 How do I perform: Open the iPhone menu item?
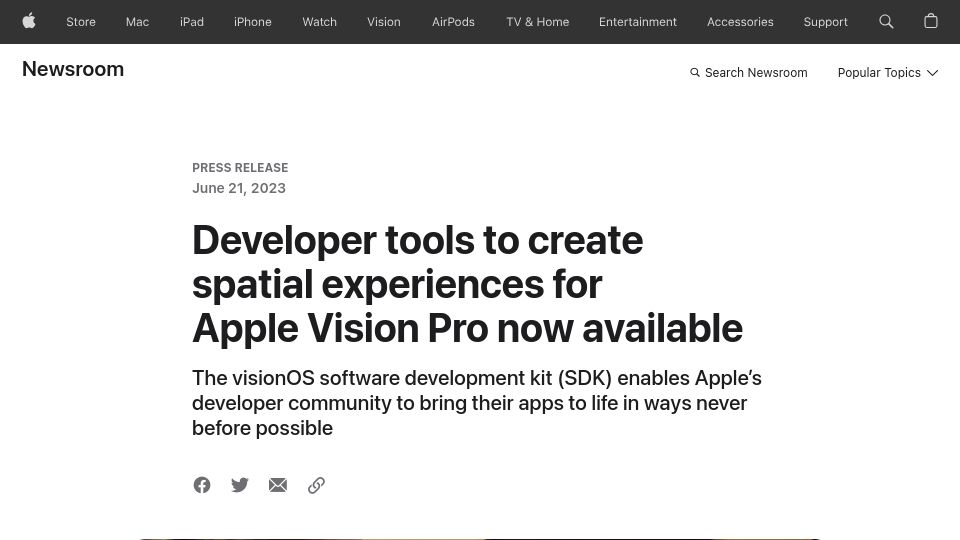click(x=252, y=22)
